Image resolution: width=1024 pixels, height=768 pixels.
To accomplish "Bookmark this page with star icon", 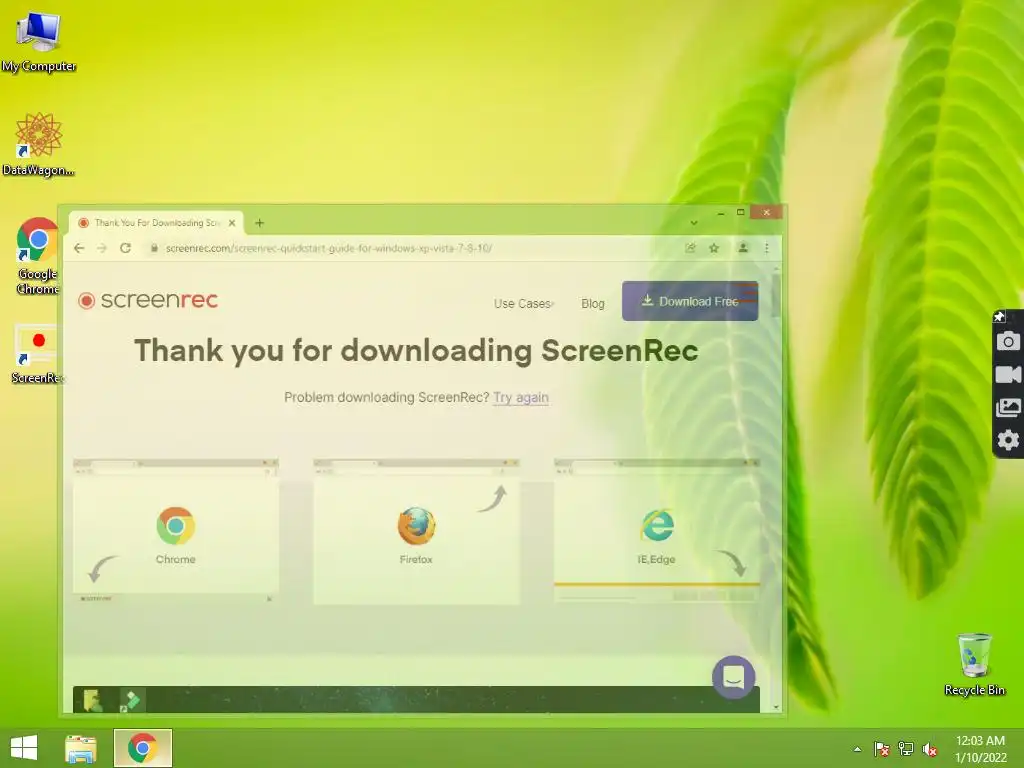I will [x=714, y=248].
